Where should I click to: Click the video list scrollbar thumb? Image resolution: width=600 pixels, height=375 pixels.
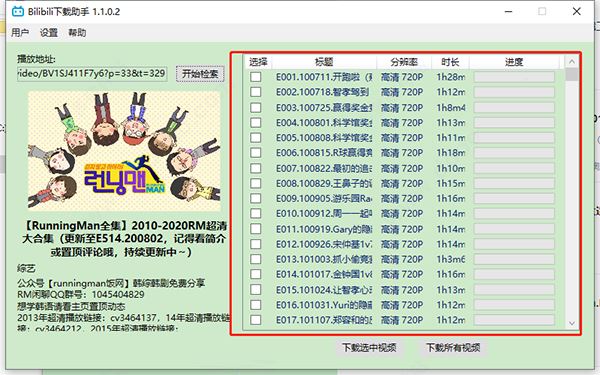pyautogui.click(x=572, y=74)
